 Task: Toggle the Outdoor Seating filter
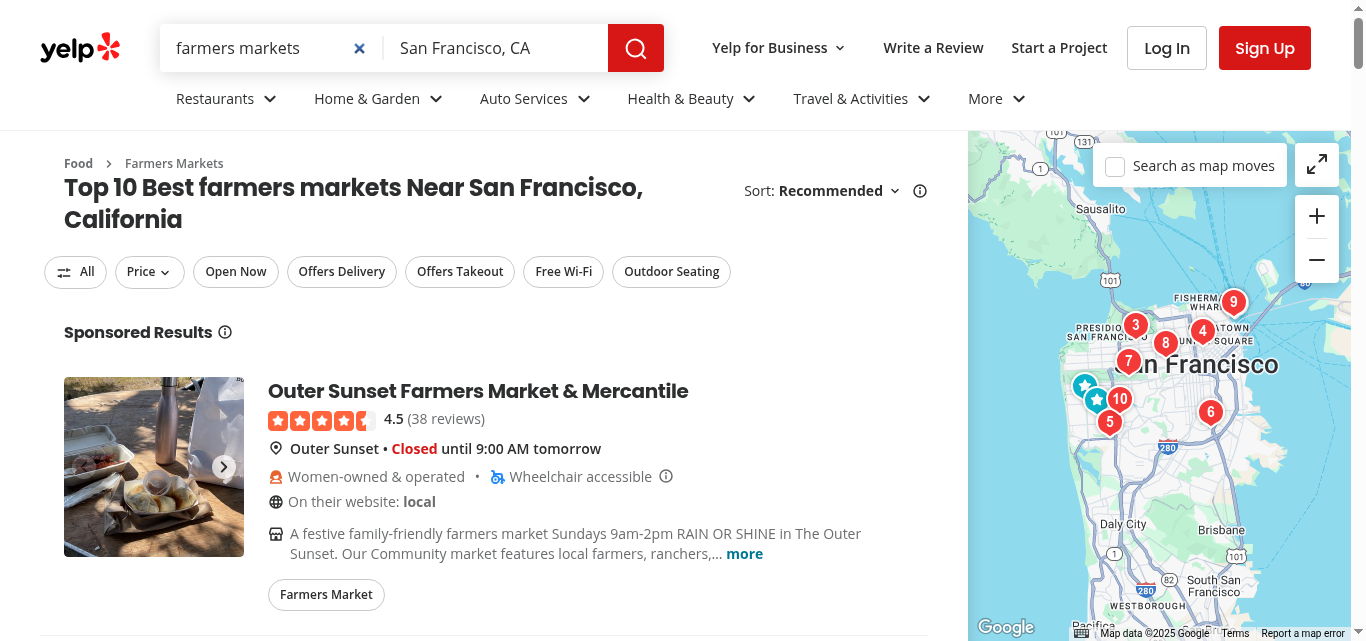(672, 272)
